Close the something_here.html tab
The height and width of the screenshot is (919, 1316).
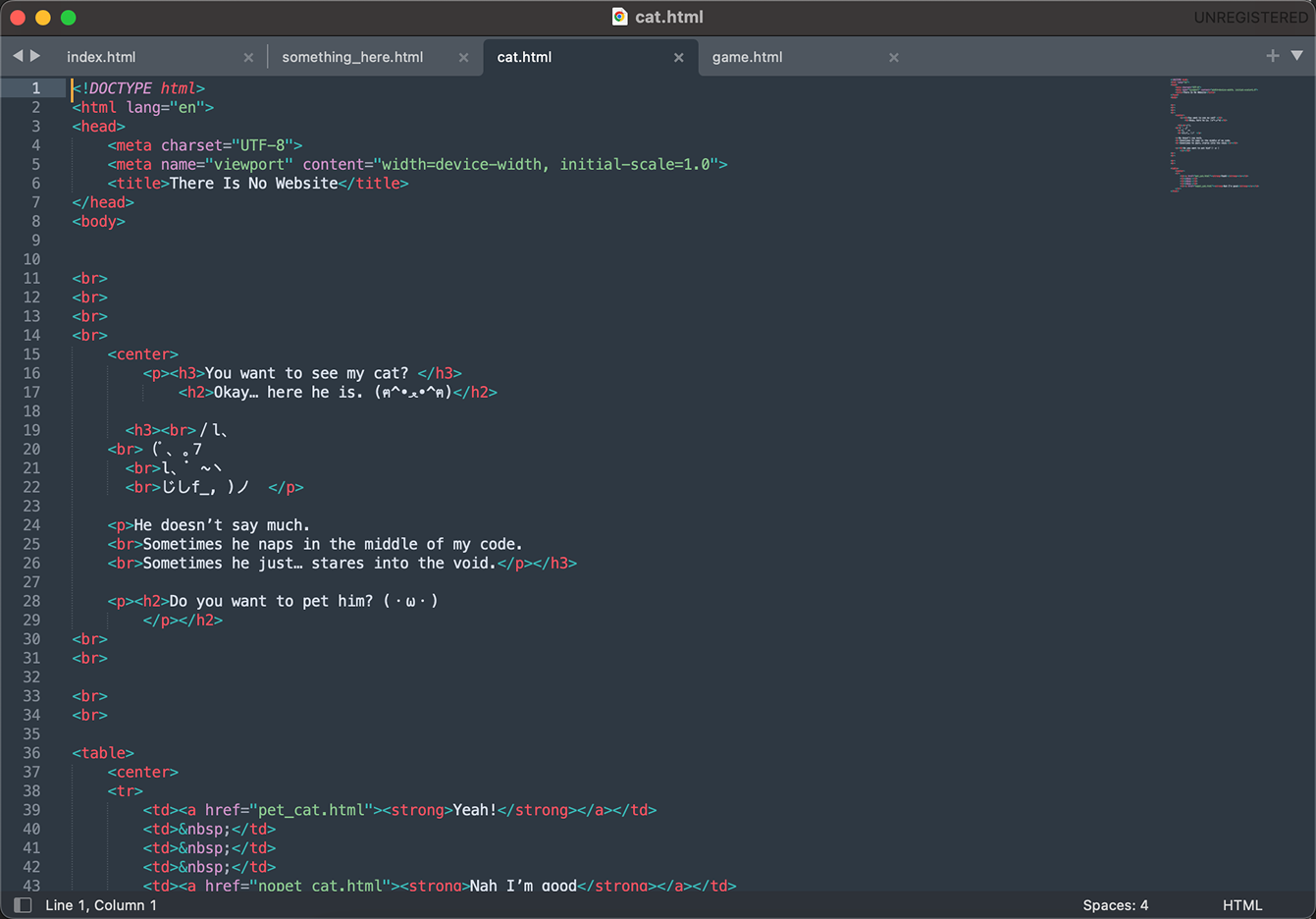pyautogui.click(x=463, y=58)
